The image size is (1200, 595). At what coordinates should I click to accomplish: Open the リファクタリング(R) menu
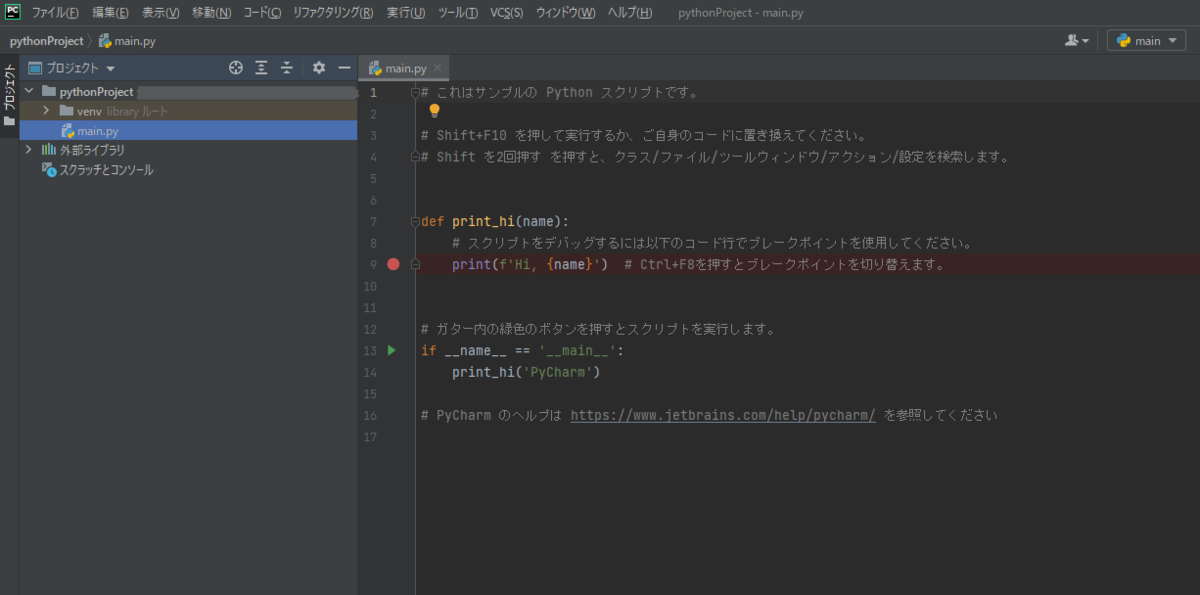[x=333, y=13]
